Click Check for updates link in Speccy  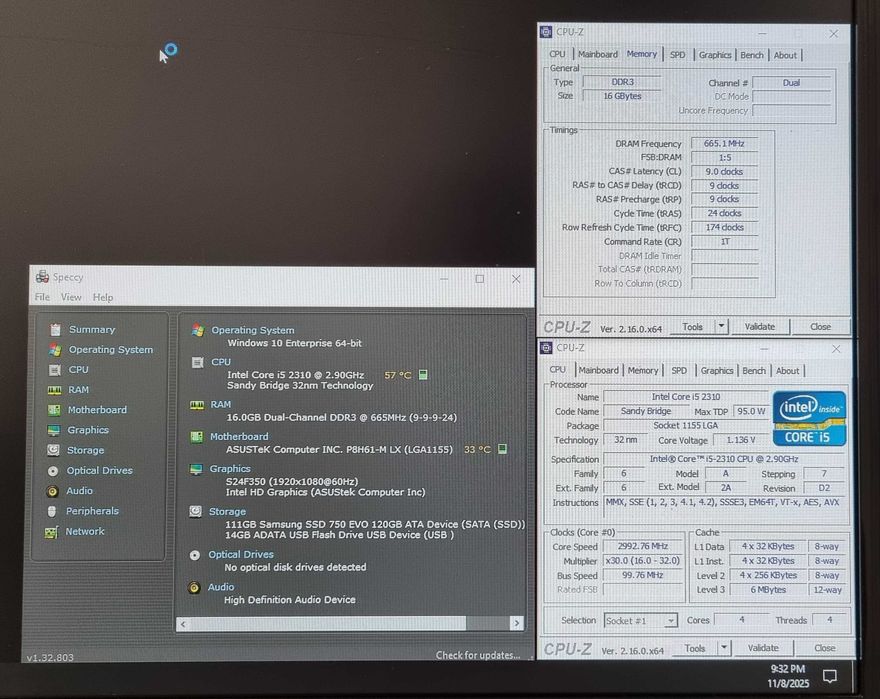point(478,655)
